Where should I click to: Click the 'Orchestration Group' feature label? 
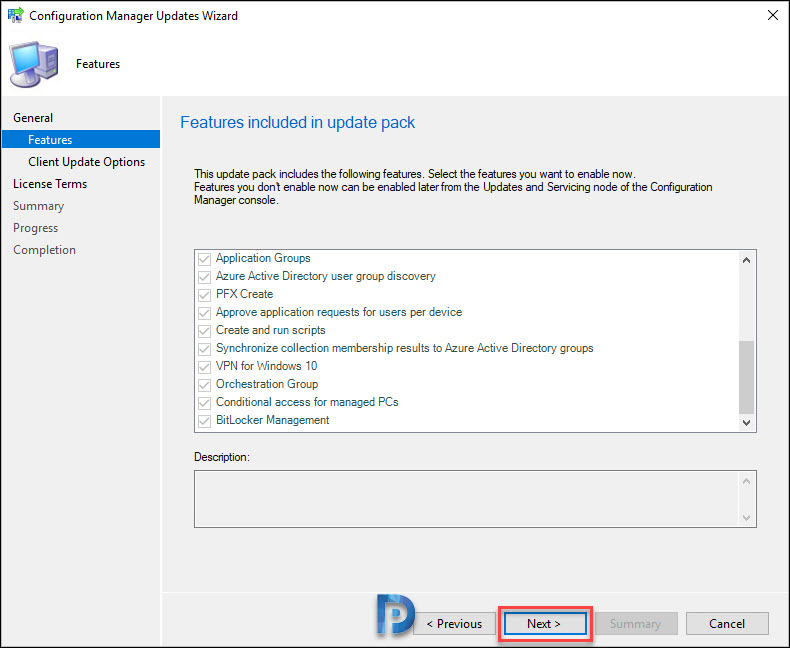267,384
